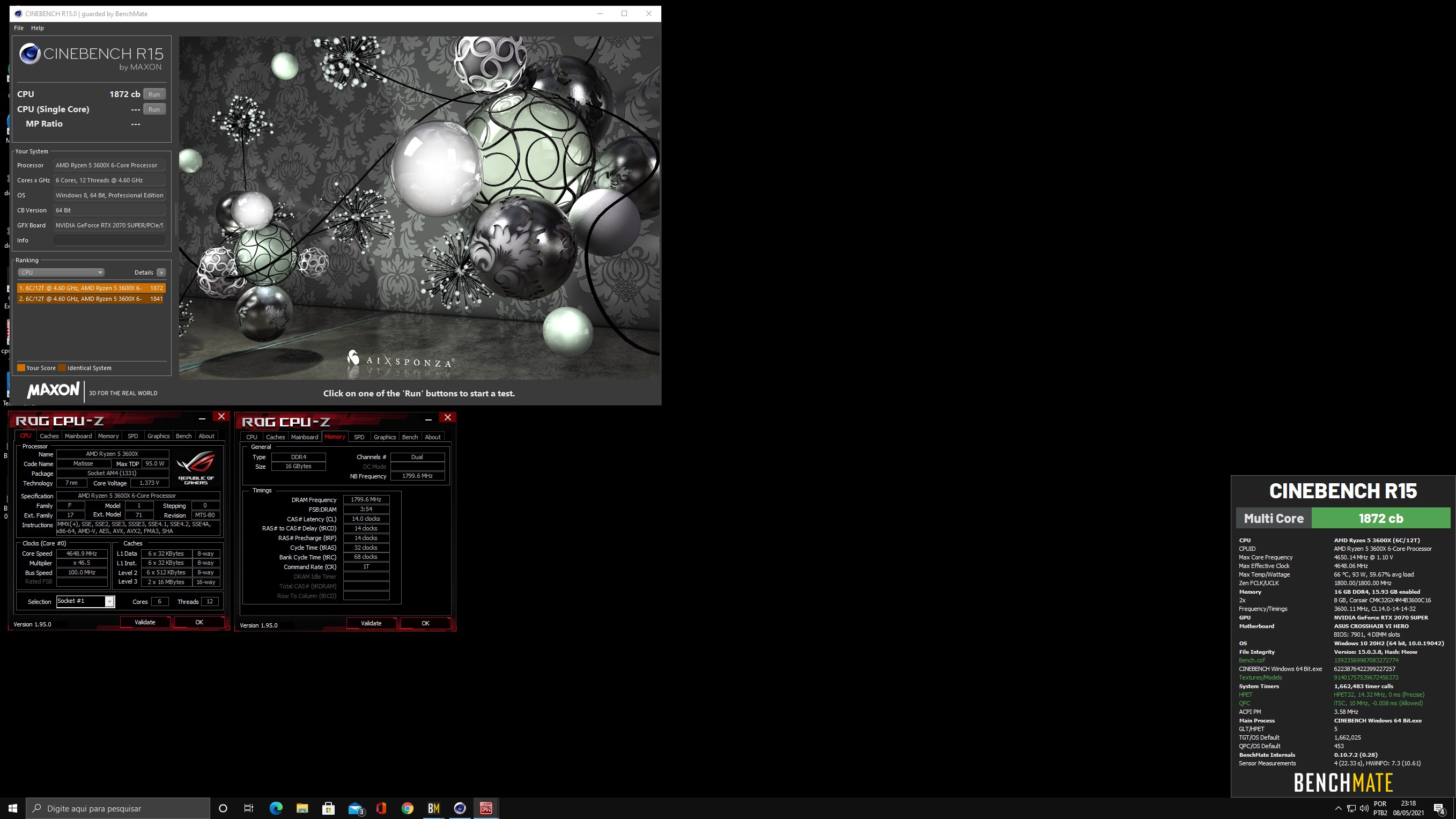Image resolution: width=1456 pixels, height=819 pixels.
Task: Click the taskbar search box
Action: tap(118, 808)
